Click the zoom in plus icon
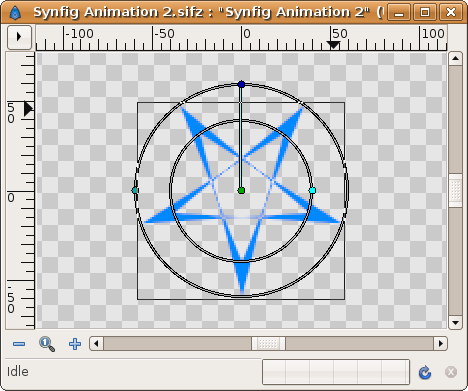 [75, 344]
